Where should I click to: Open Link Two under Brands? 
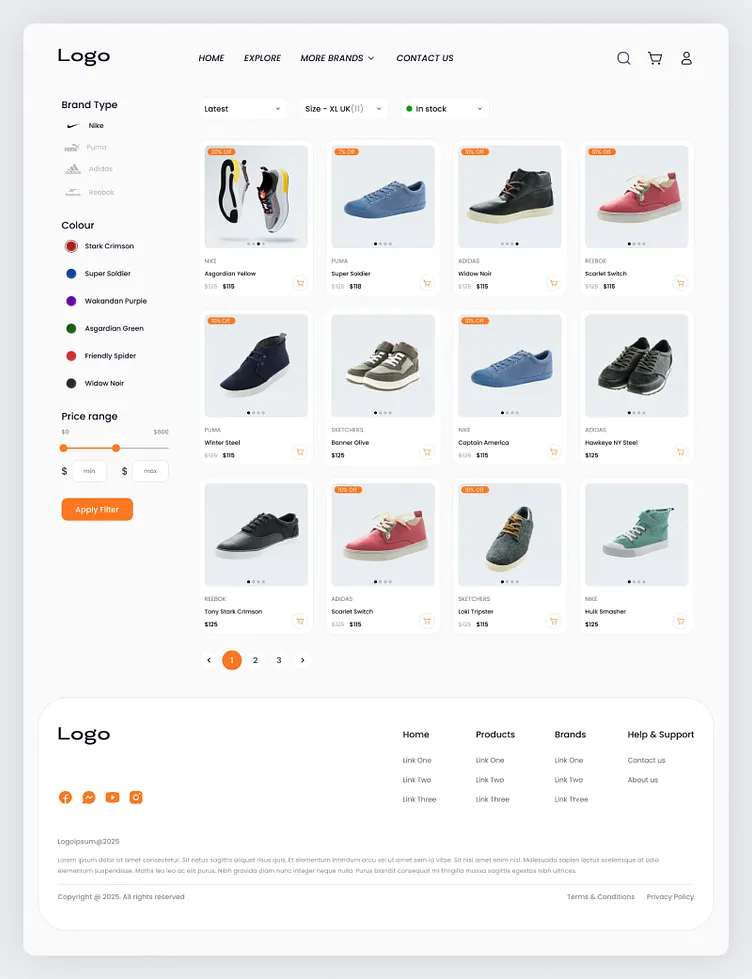tap(568, 780)
